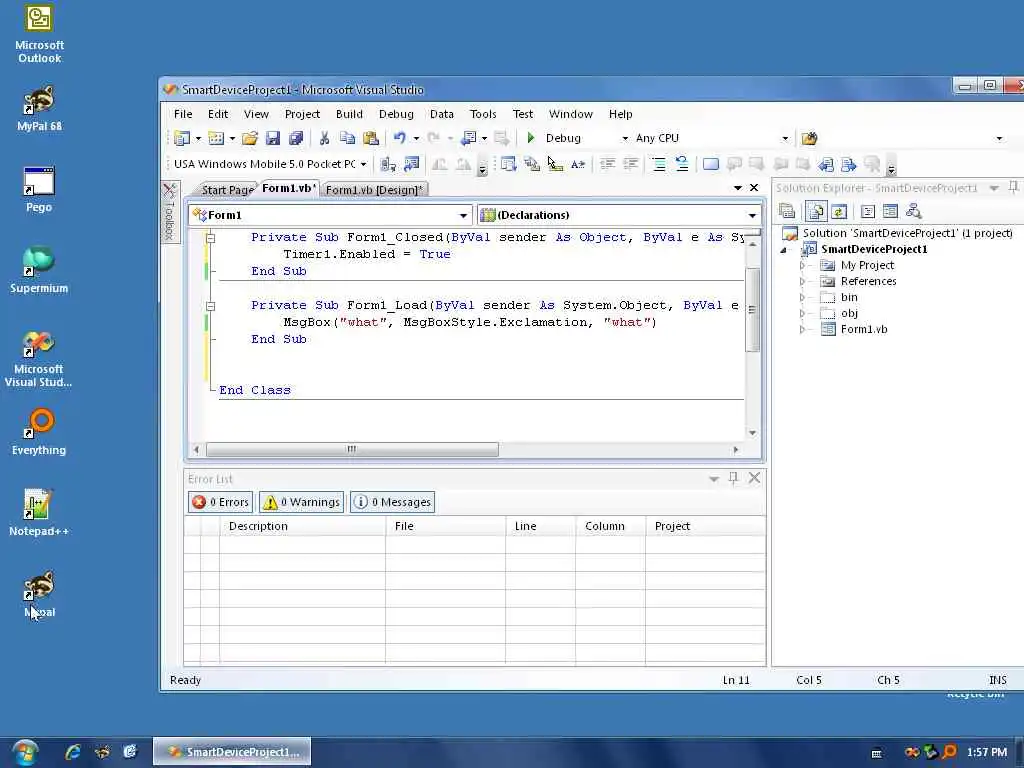Open the Any CPU platform dropdown
The height and width of the screenshot is (768, 1024).
pyautogui.click(x=785, y=138)
